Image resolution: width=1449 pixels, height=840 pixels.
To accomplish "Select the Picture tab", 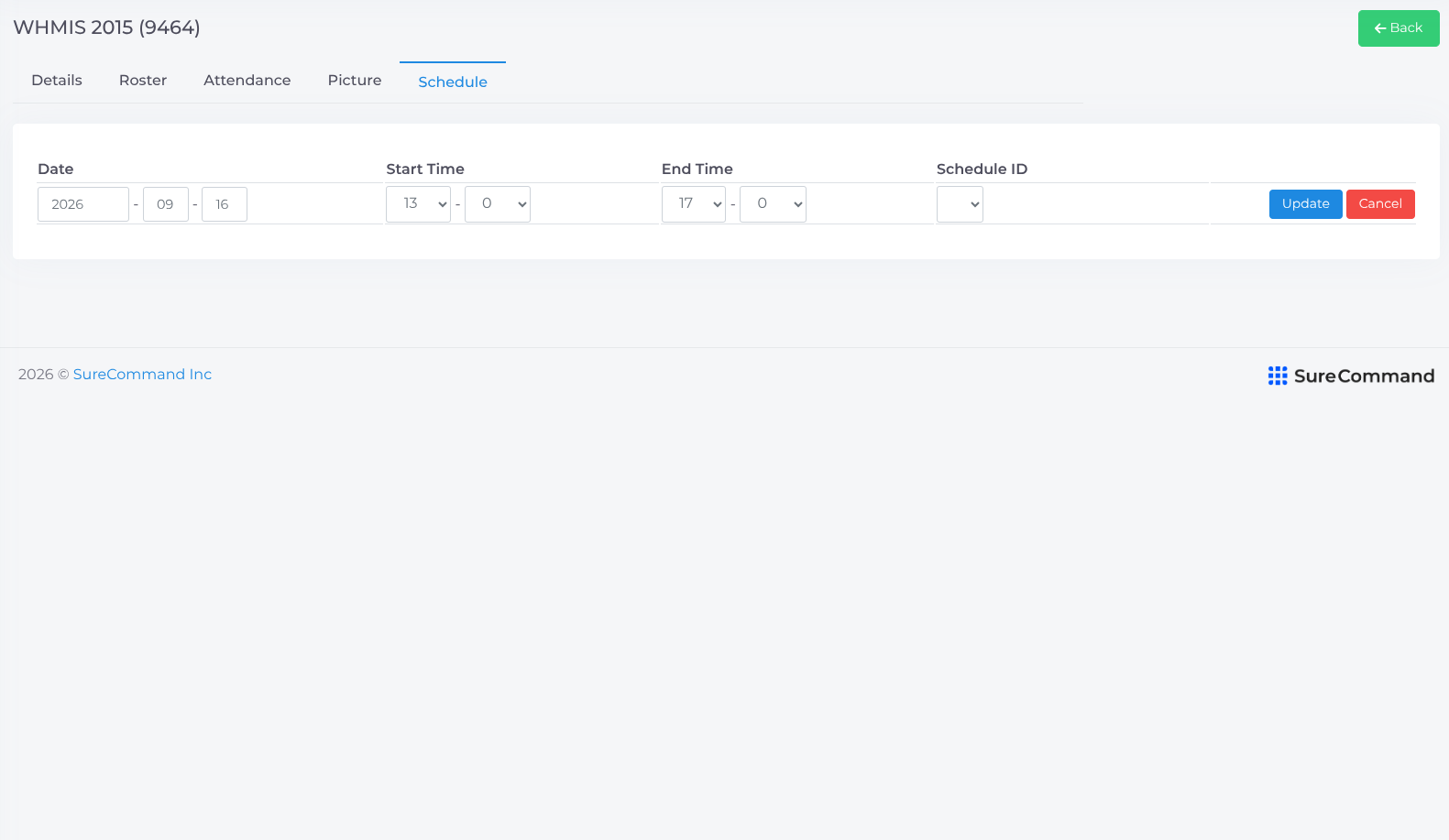I will 355,81.
